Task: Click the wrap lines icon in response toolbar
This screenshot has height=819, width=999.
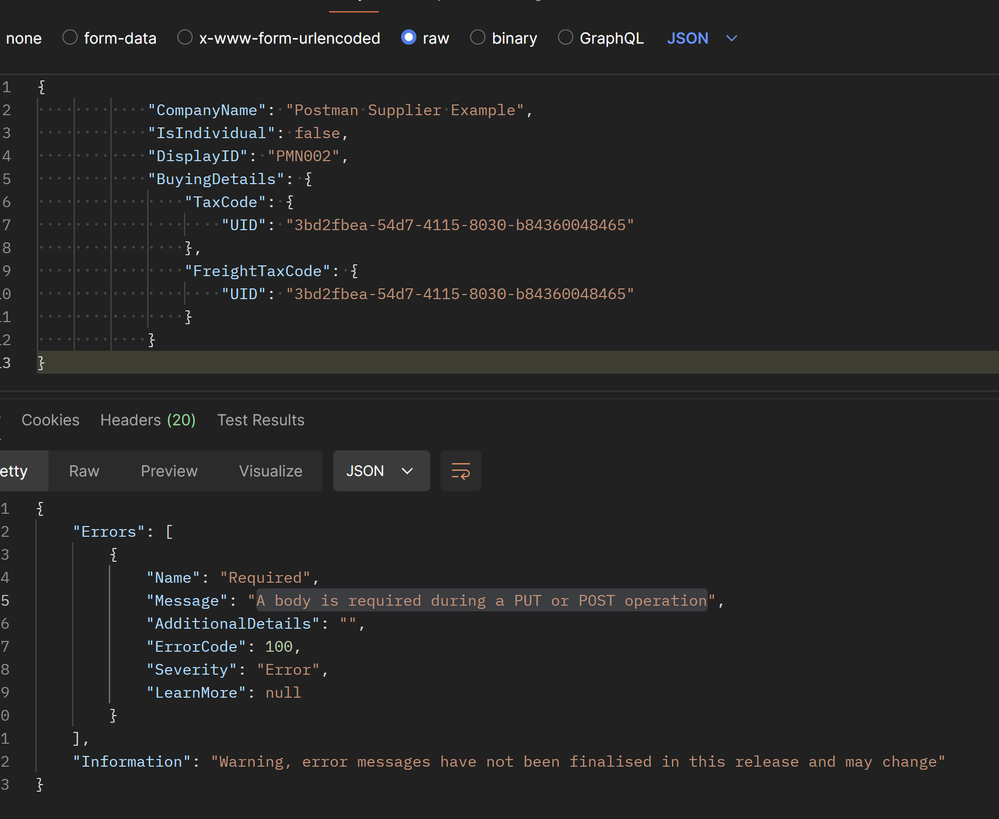Action: tap(460, 471)
